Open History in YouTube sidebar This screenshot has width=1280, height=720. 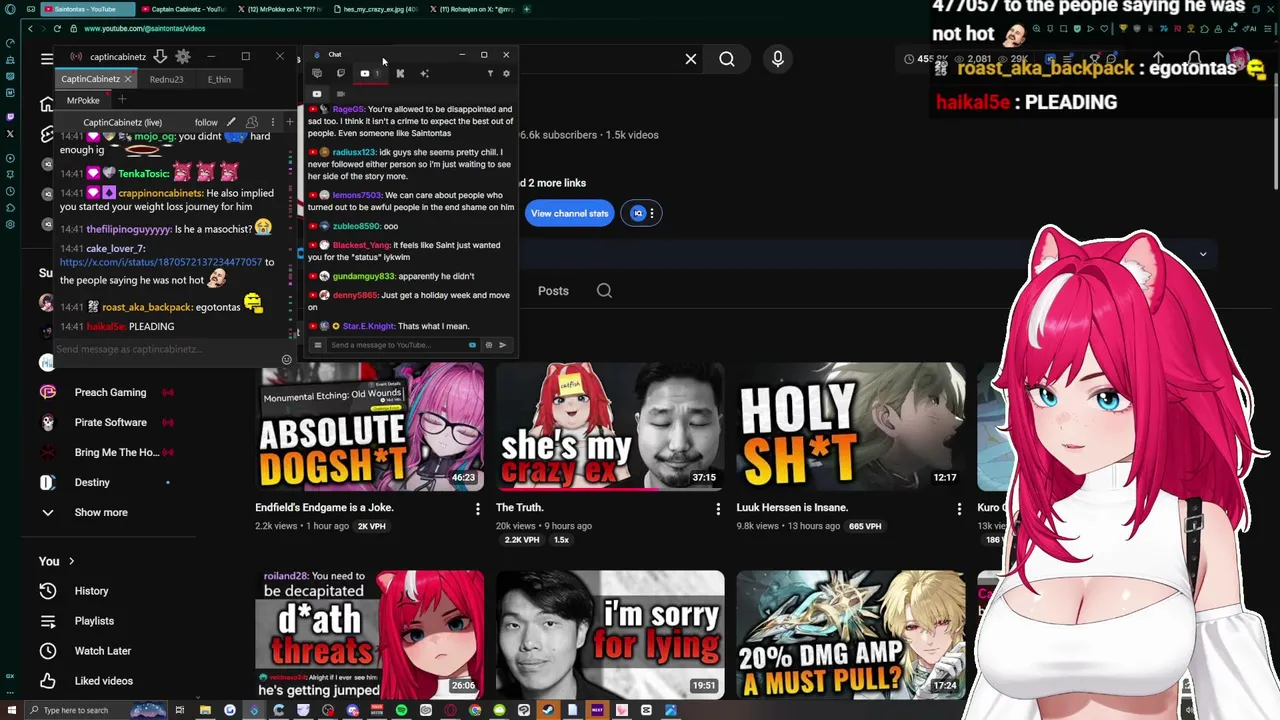(91, 591)
